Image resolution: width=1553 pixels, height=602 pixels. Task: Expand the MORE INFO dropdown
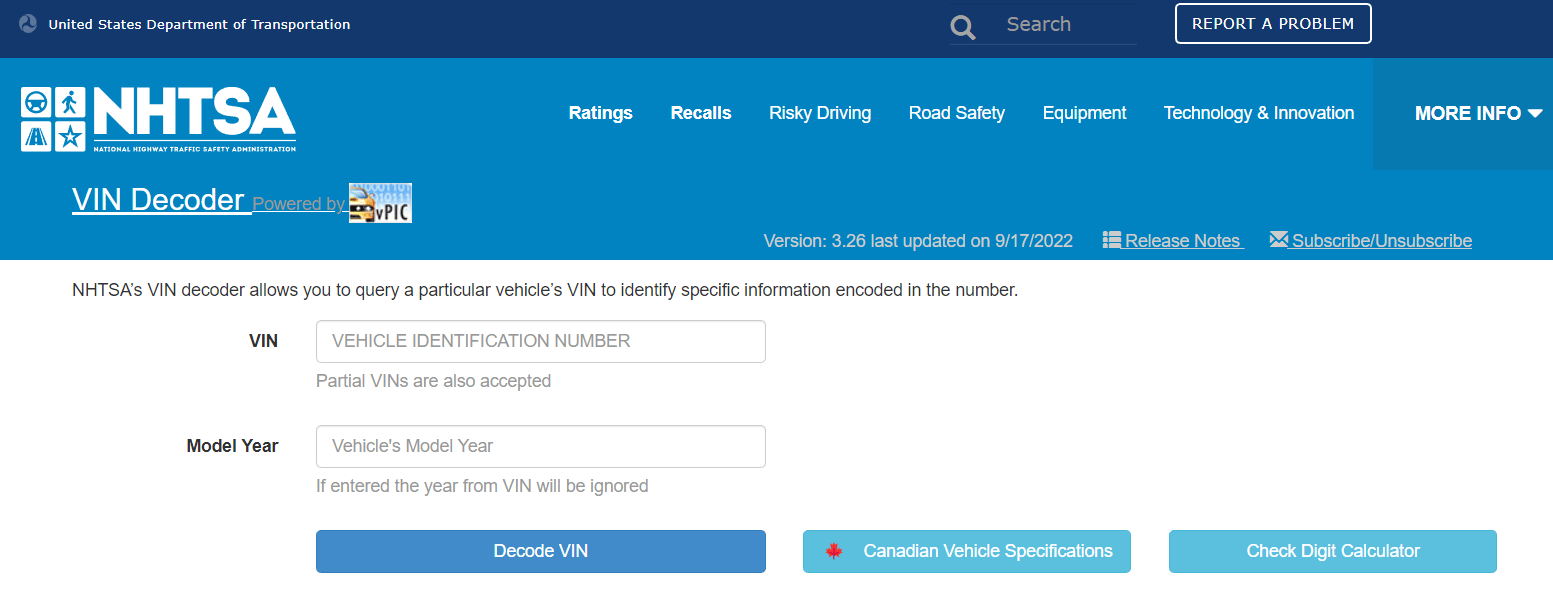tap(1468, 113)
